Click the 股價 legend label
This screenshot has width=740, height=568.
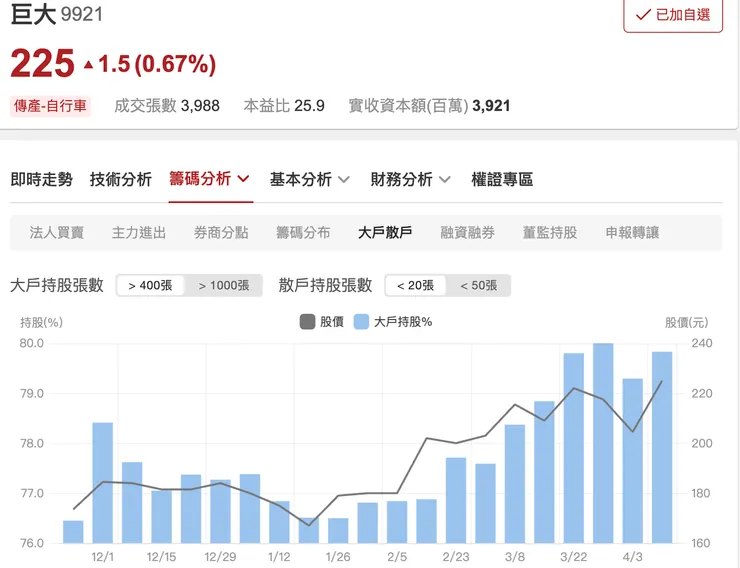click(332, 322)
